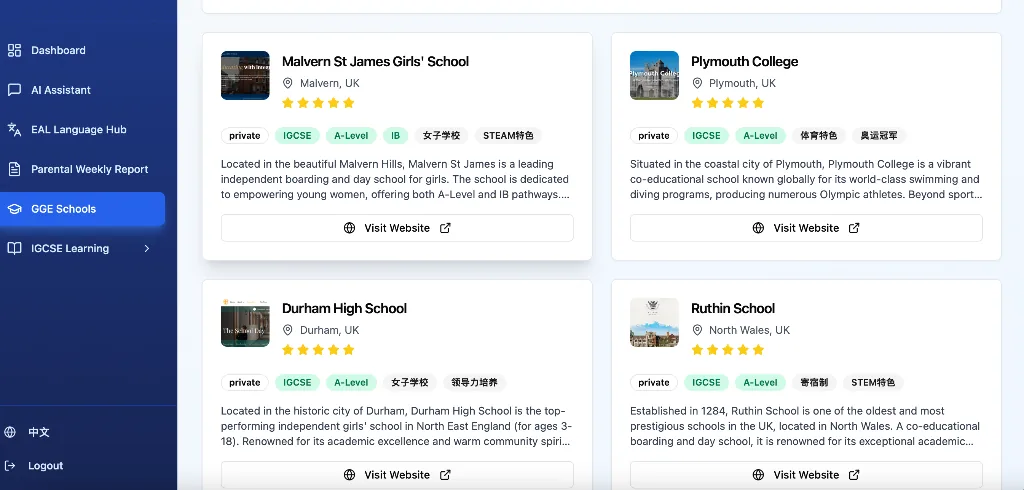Click the 领导力培养 tag on Durham High School
The height and width of the screenshot is (490, 1024).
(474, 383)
